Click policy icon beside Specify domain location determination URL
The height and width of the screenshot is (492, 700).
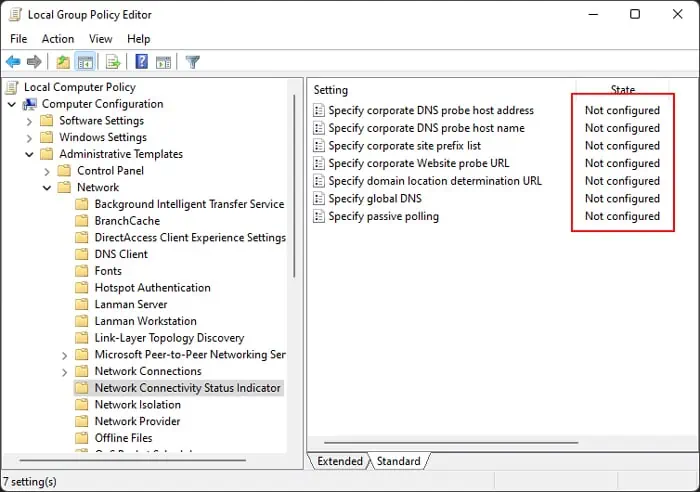(x=319, y=181)
